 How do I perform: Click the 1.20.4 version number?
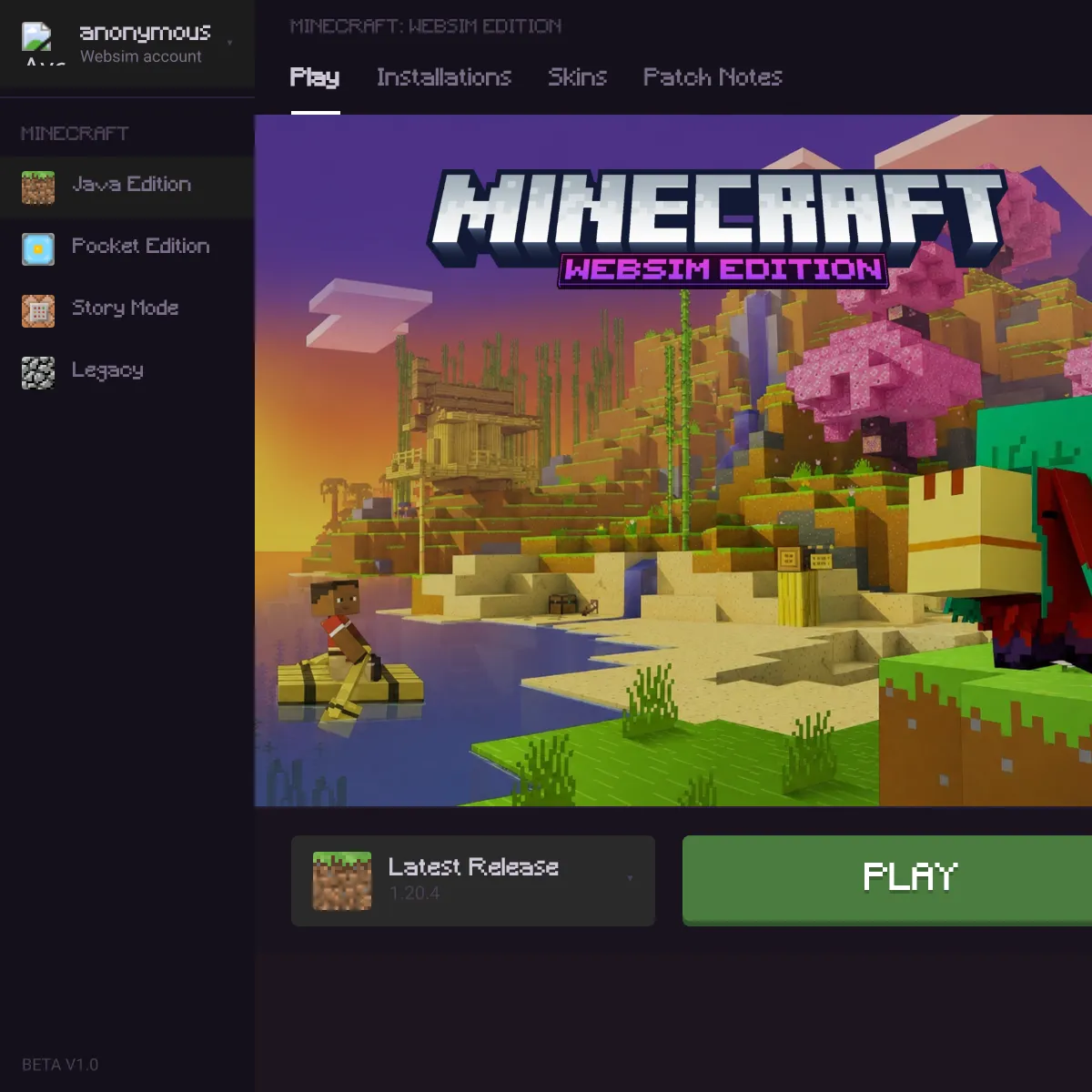click(415, 894)
